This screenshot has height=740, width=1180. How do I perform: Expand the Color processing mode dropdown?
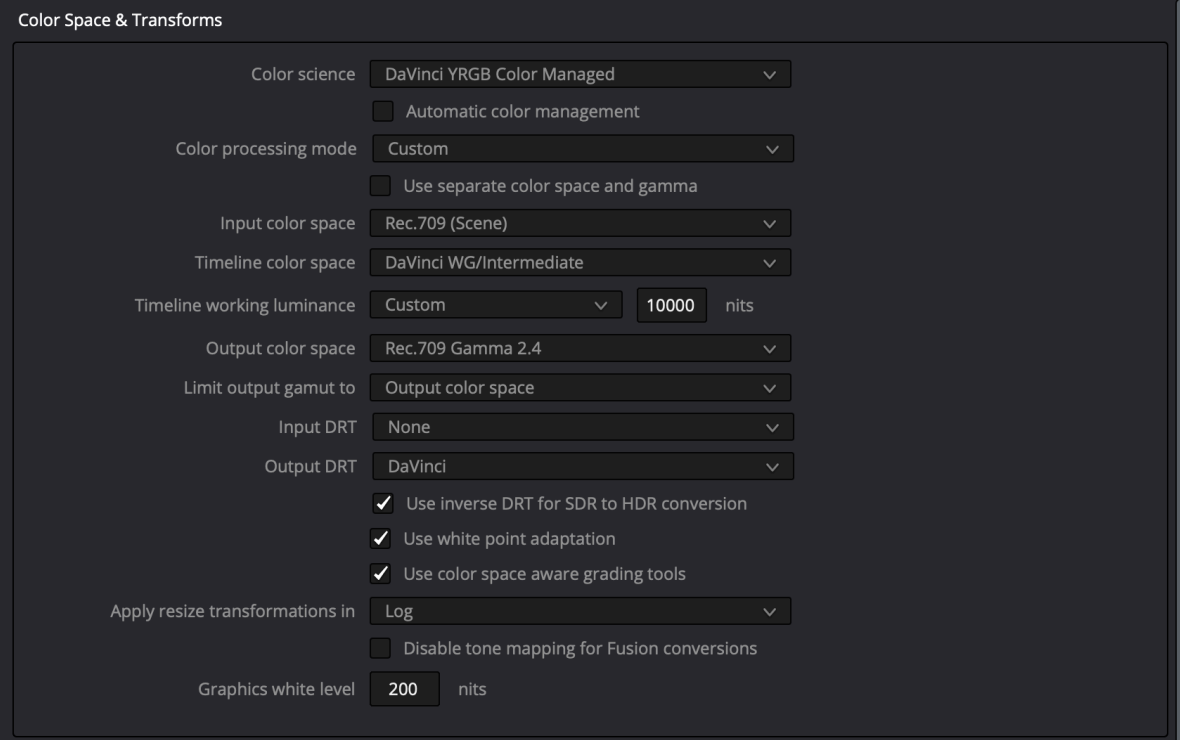pyautogui.click(x=582, y=149)
